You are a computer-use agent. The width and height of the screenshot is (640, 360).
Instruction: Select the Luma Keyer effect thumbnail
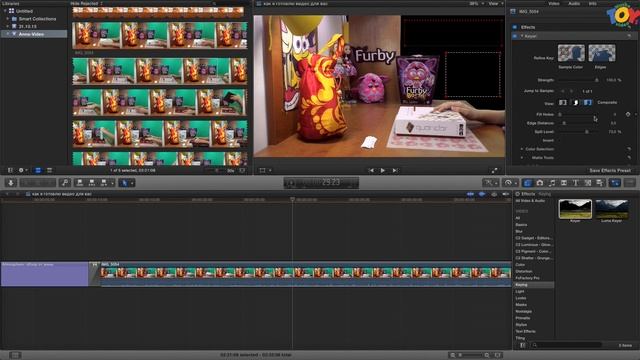click(611, 209)
